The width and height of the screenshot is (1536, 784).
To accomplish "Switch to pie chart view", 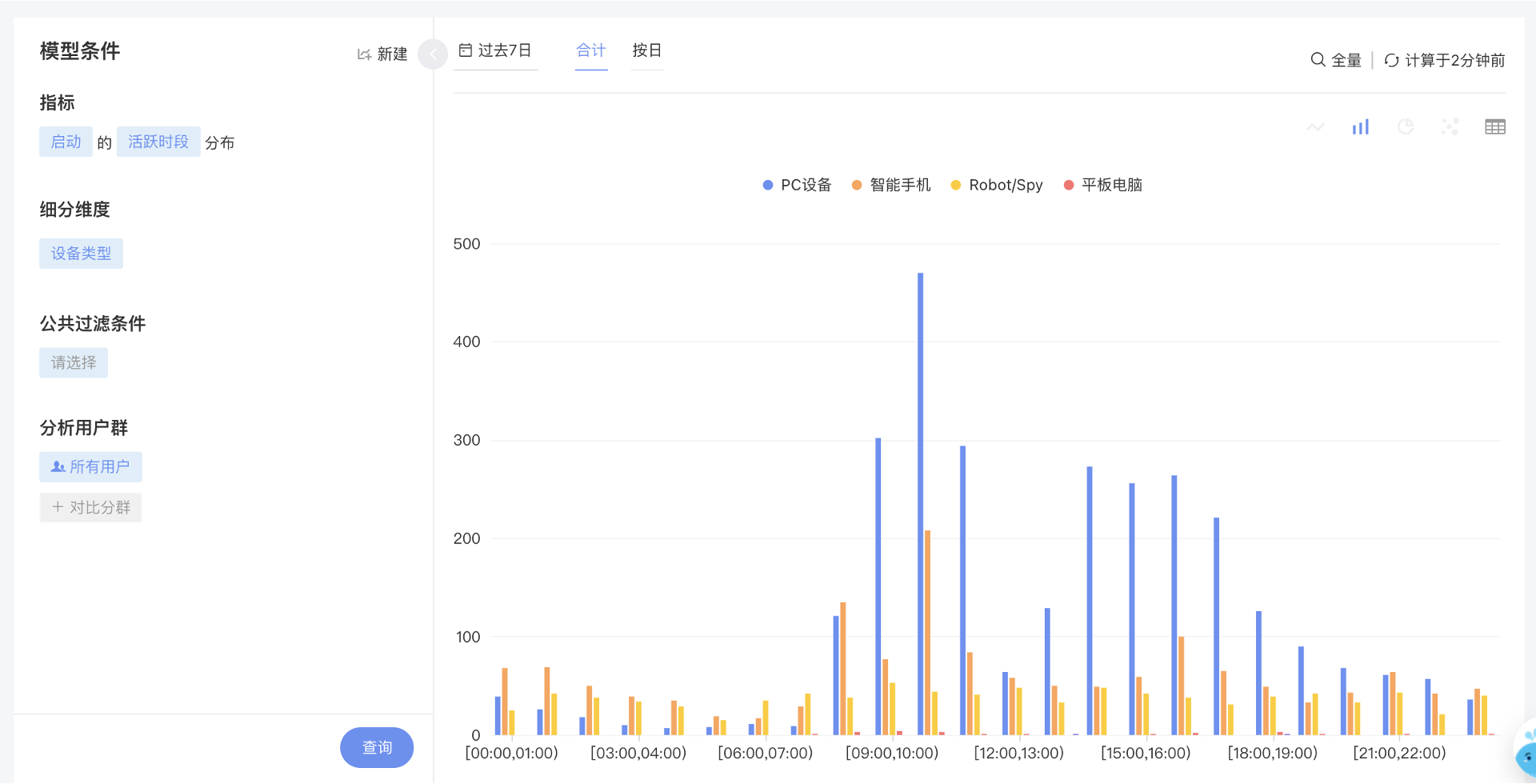I will (1406, 127).
